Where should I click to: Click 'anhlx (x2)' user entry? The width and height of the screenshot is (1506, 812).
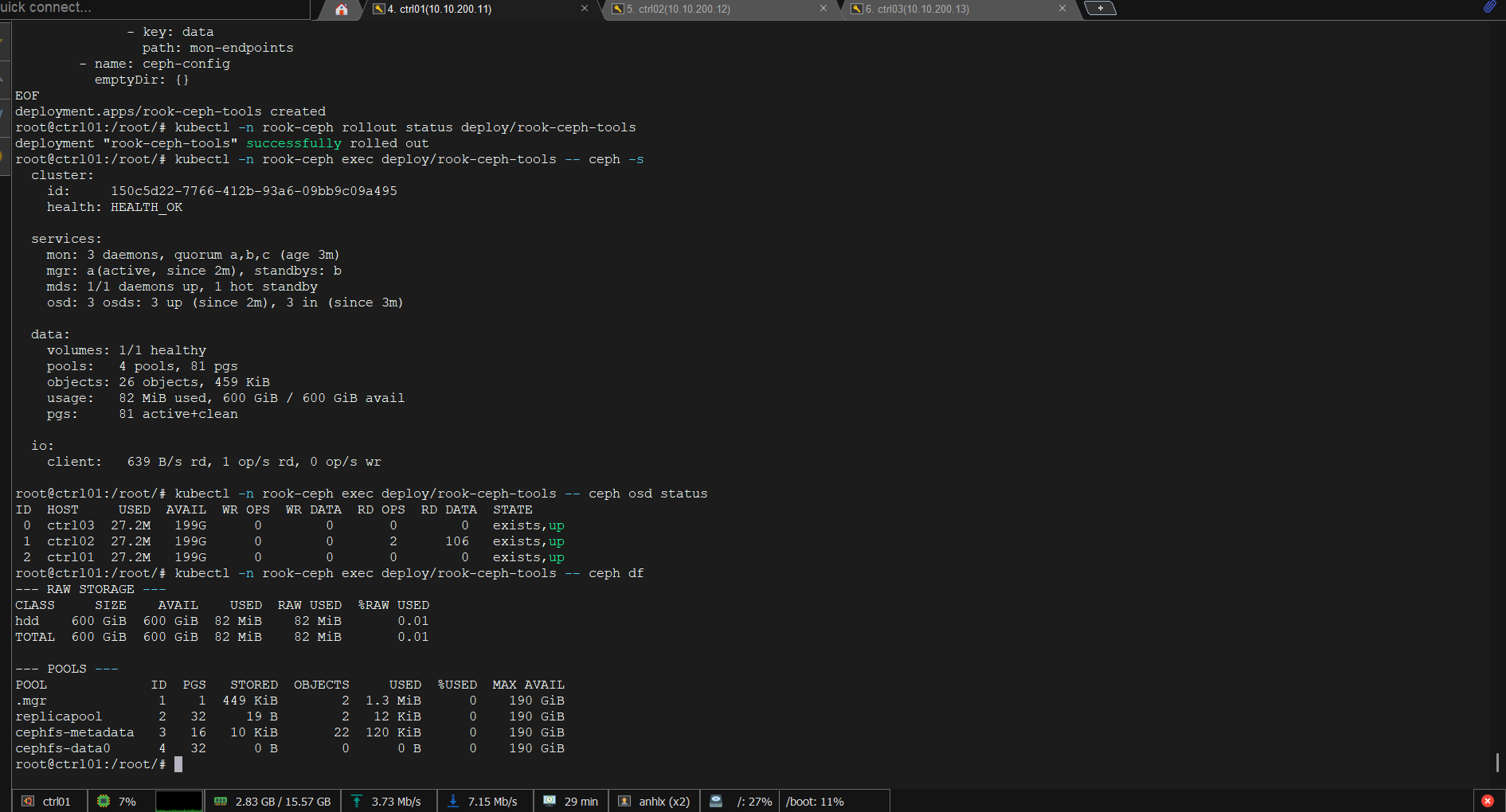pyautogui.click(x=664, y=802)
